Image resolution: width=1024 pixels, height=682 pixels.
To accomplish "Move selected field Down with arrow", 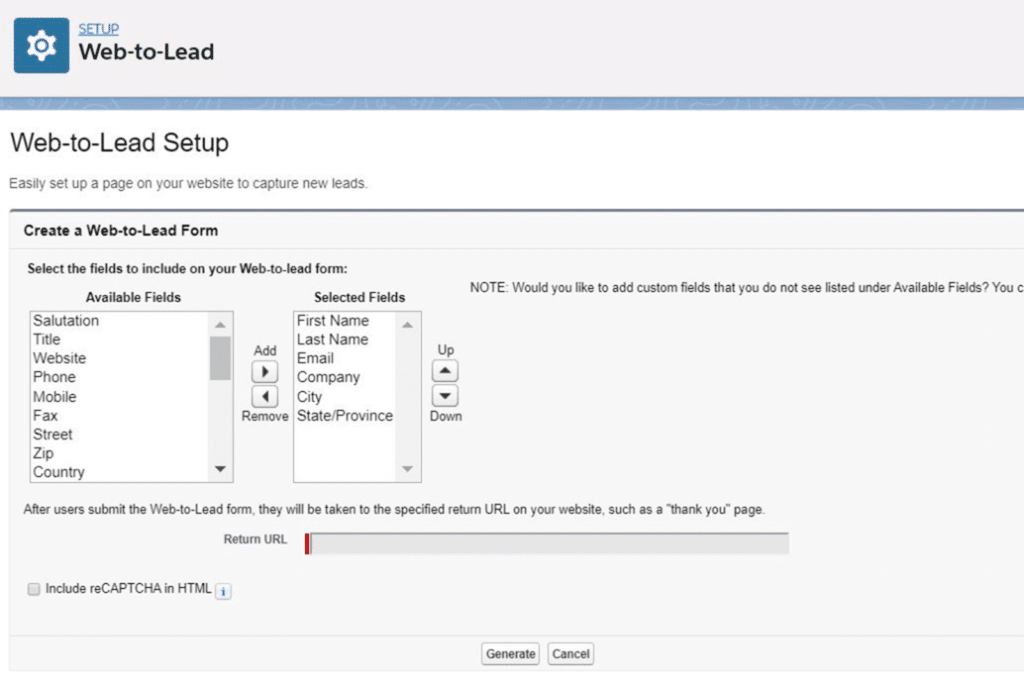I will pos(446,396).
